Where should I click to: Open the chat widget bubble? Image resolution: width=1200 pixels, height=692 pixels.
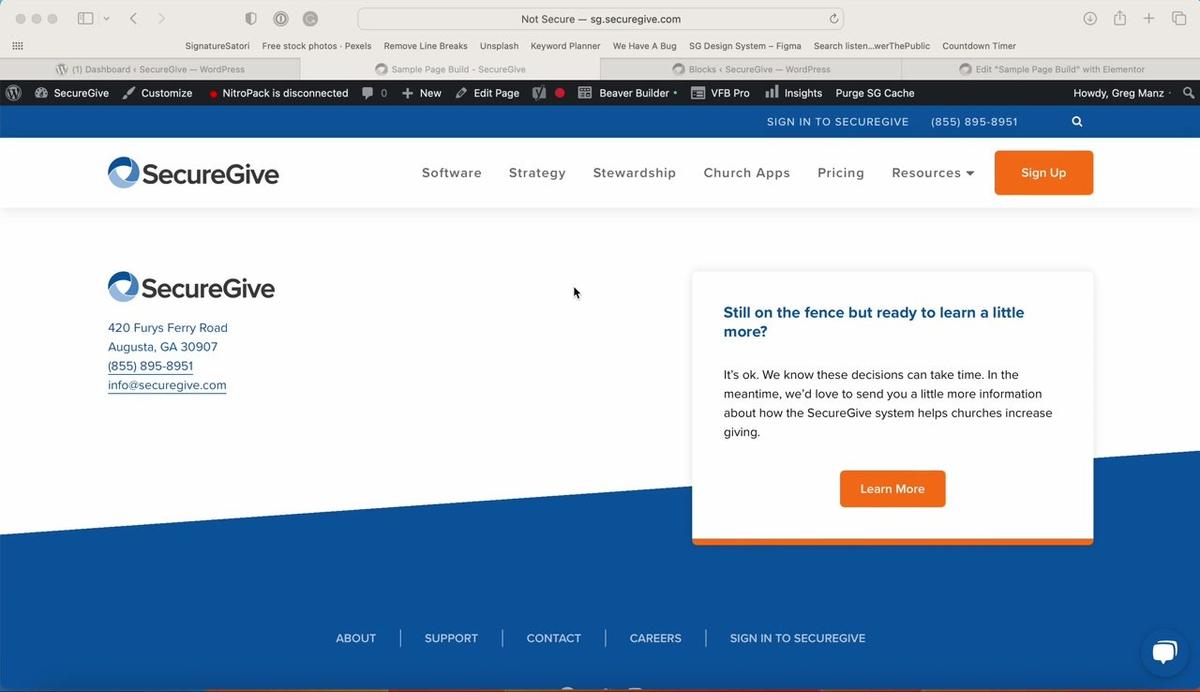pos(1164,653)
